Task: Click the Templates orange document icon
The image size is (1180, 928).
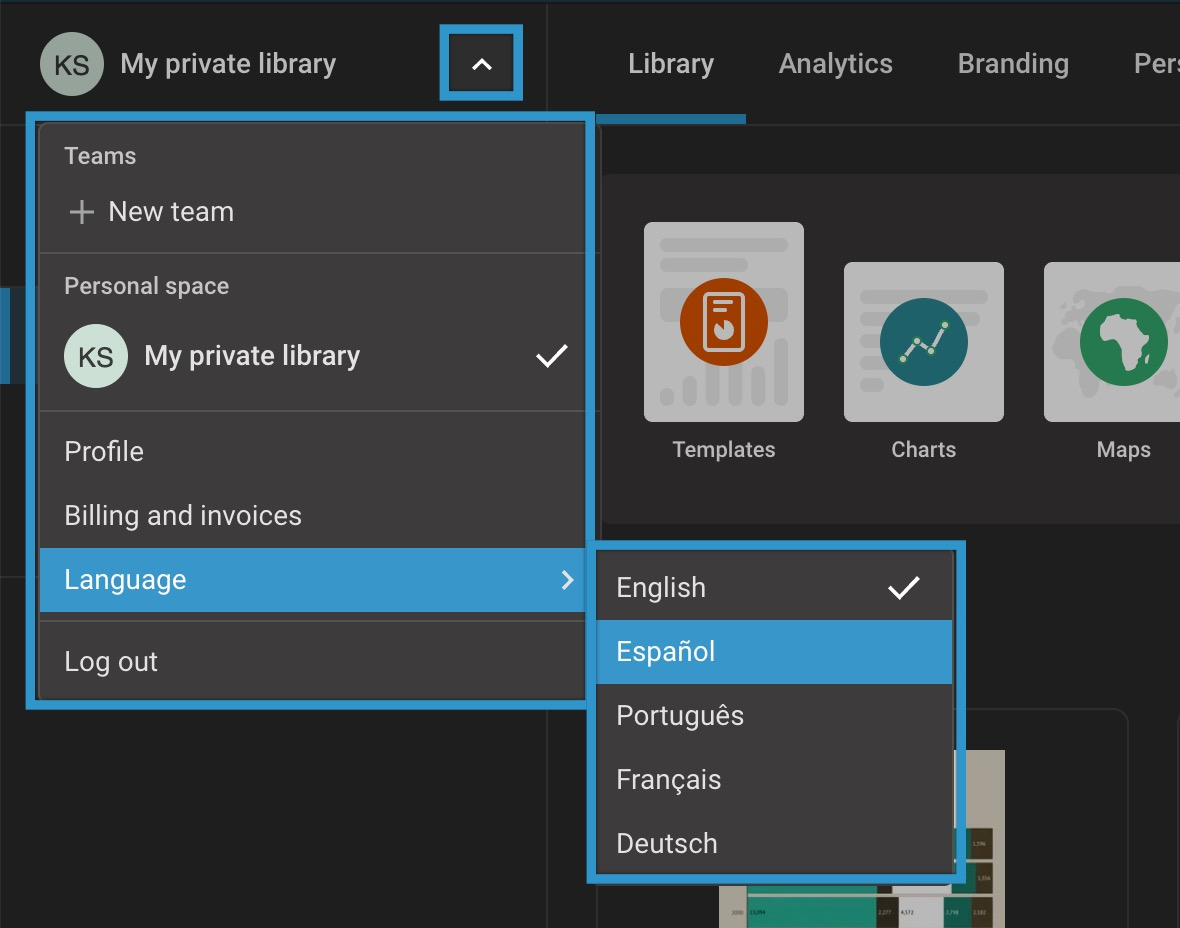Action: [x=723, y=322]
